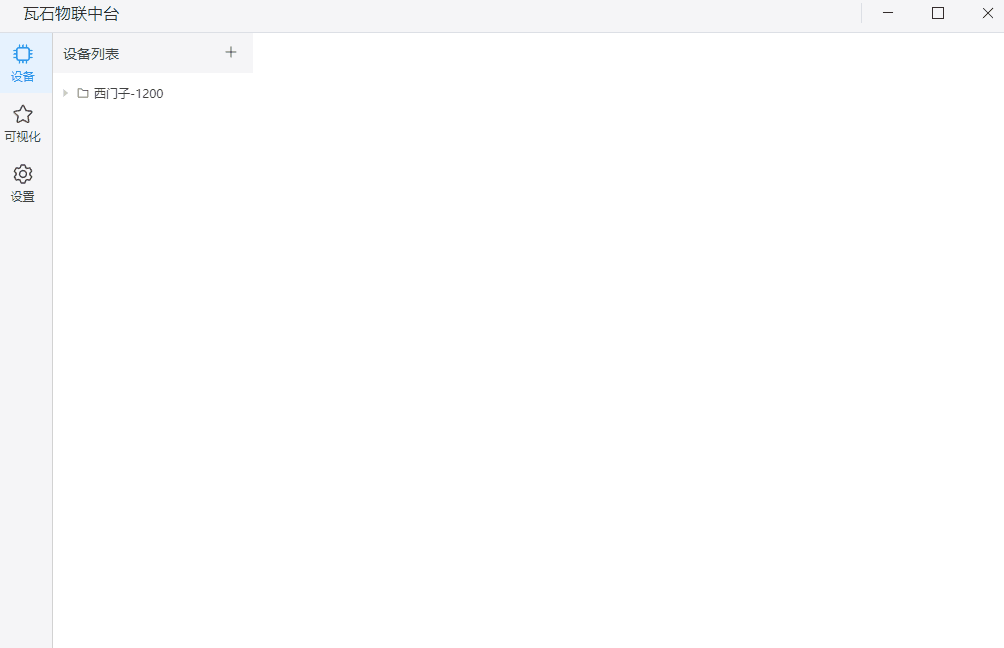
Task: Add a device with the plus icon
Action: (x=231, y=53)
